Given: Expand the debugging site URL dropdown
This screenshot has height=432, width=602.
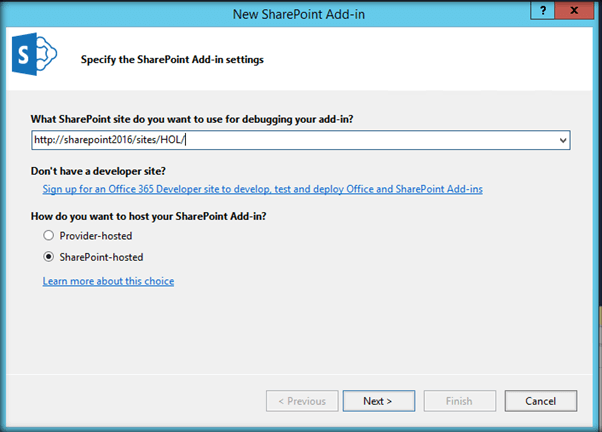Looking at the screenshot, I should click(563, 140).
